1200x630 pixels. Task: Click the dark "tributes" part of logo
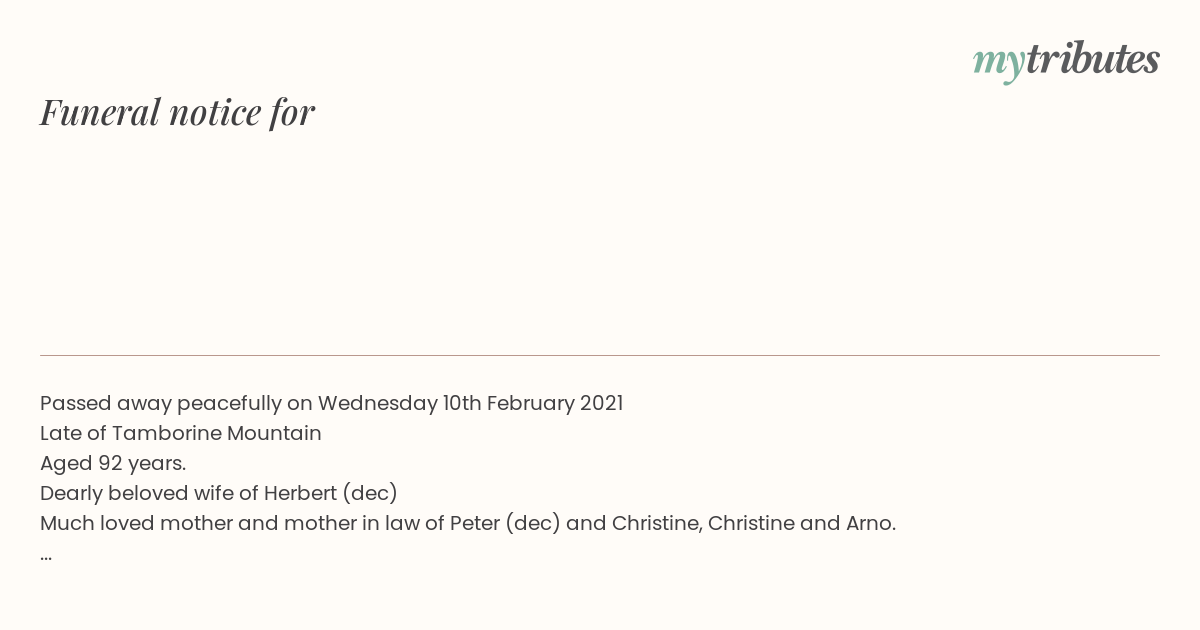1093,59
